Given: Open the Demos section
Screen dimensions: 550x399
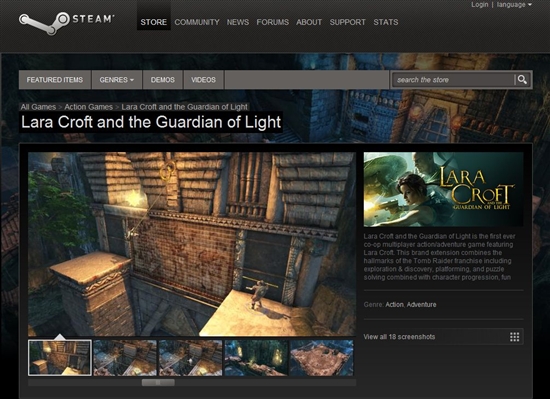Looking at the screenshot, I should pos(163,80).
